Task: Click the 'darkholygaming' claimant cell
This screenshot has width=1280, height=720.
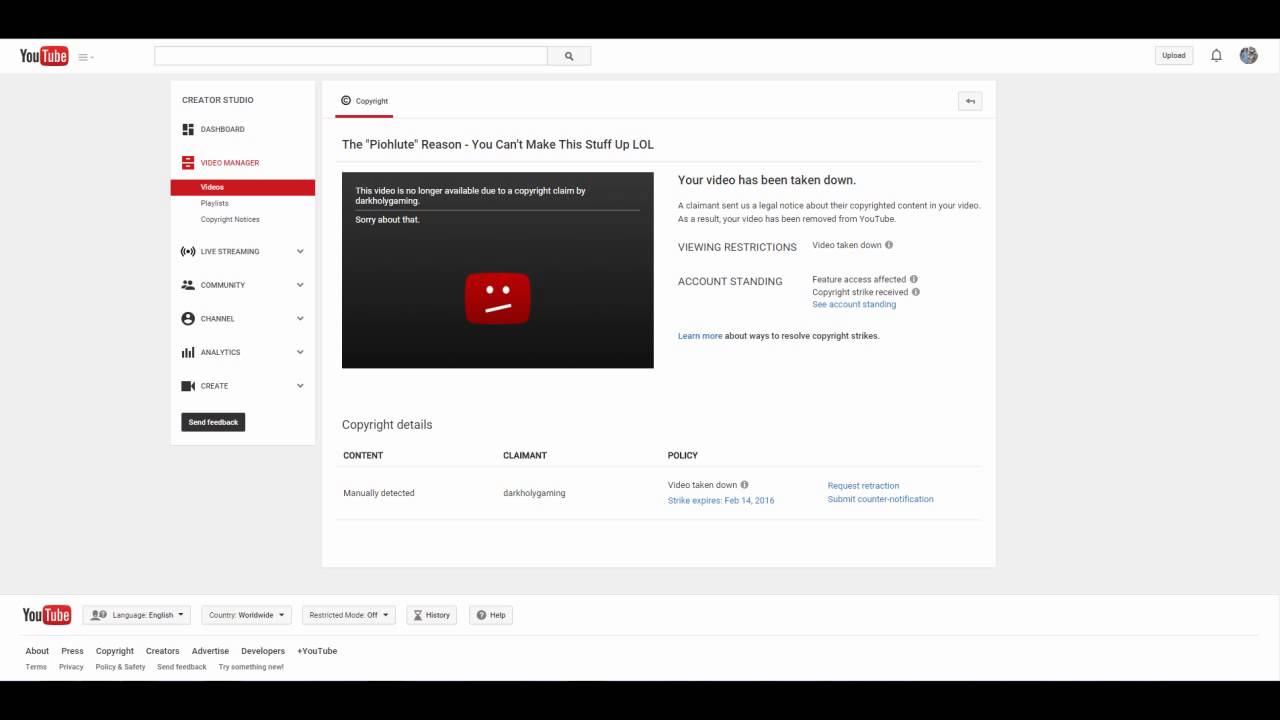Action: click(x=534, y=493)
